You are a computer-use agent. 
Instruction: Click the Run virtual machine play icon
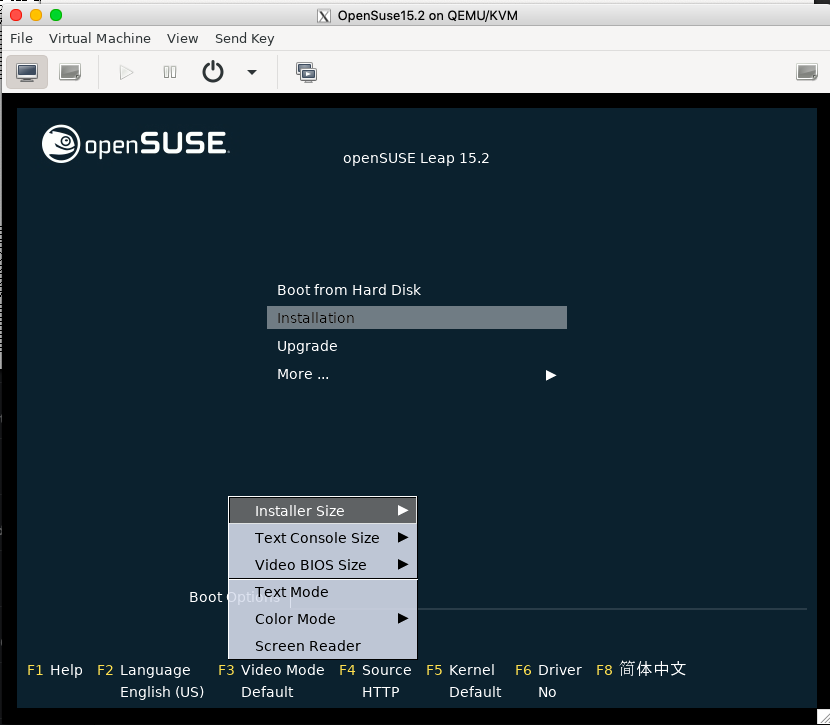click(x=126, y=72)
